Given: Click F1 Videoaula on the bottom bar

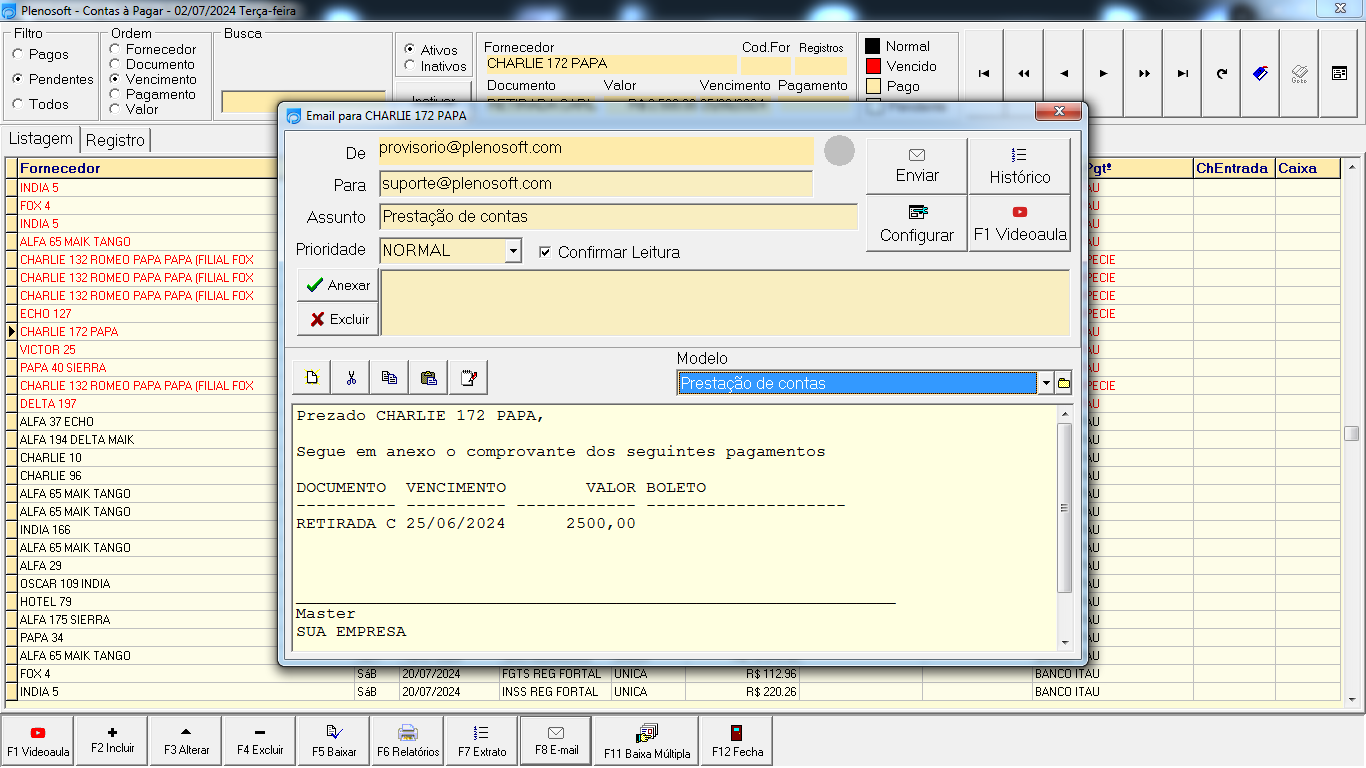Looking at the screenshot, I should (x=38, y=741).
